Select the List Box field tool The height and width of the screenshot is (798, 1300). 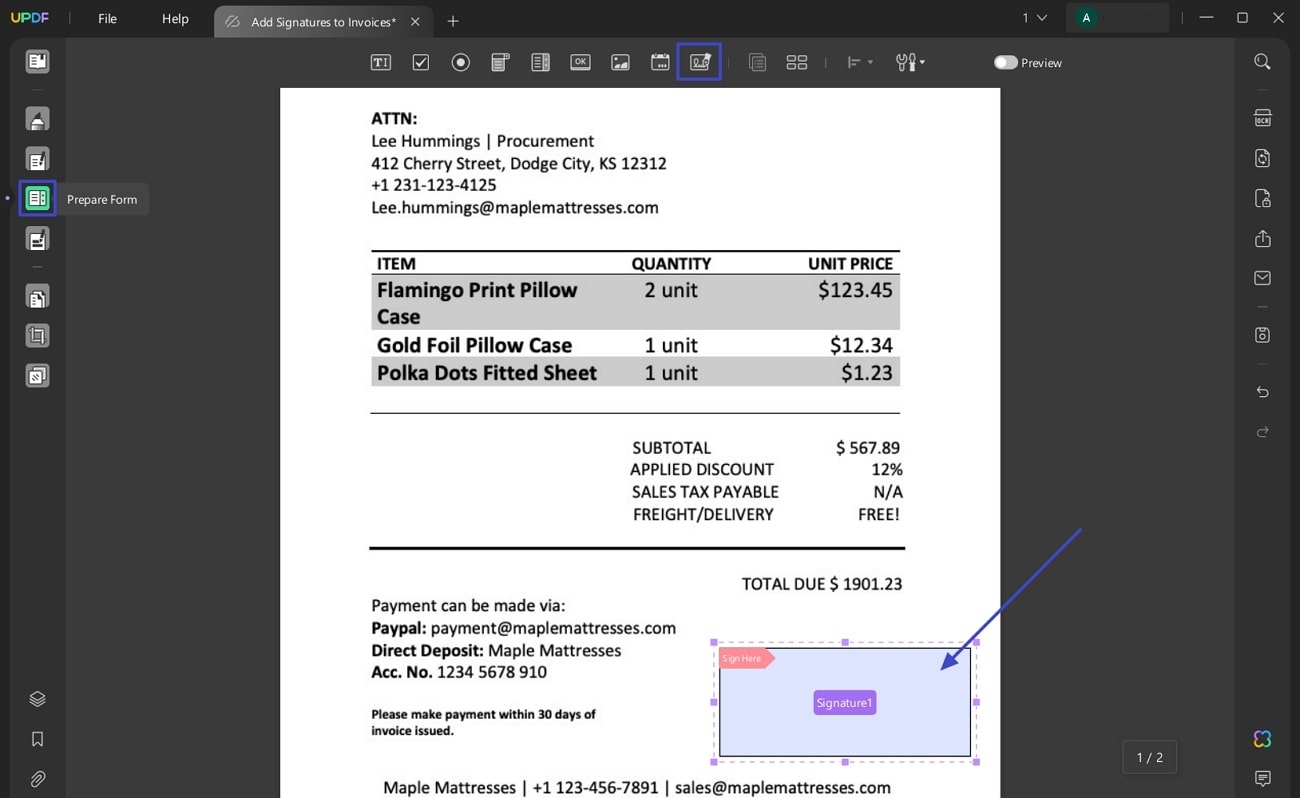pyautogui.click(x=540, y=62)
